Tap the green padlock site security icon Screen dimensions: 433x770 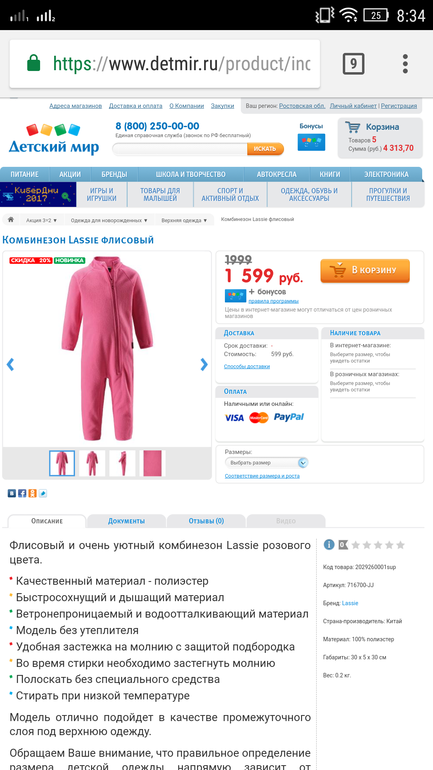(x=33, y=63)
